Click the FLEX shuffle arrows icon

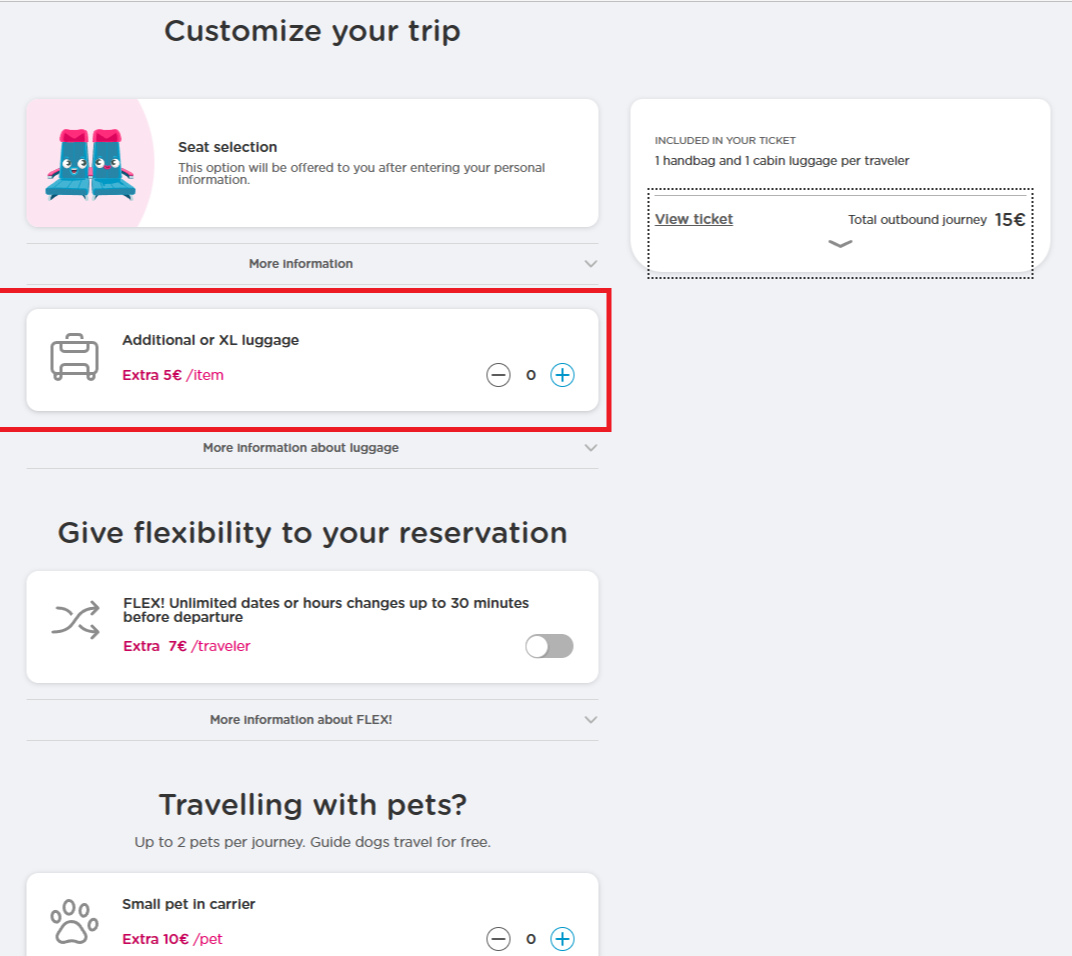coord(75,620)
